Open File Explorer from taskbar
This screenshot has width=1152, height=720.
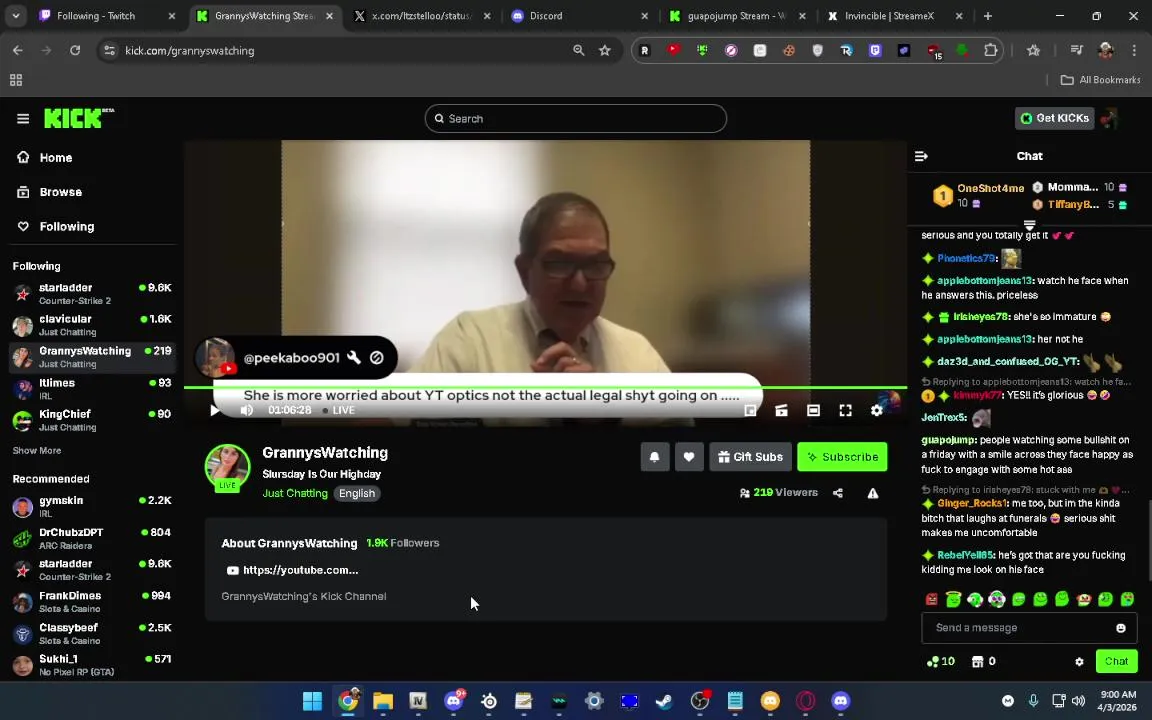[x=383, y=701]
